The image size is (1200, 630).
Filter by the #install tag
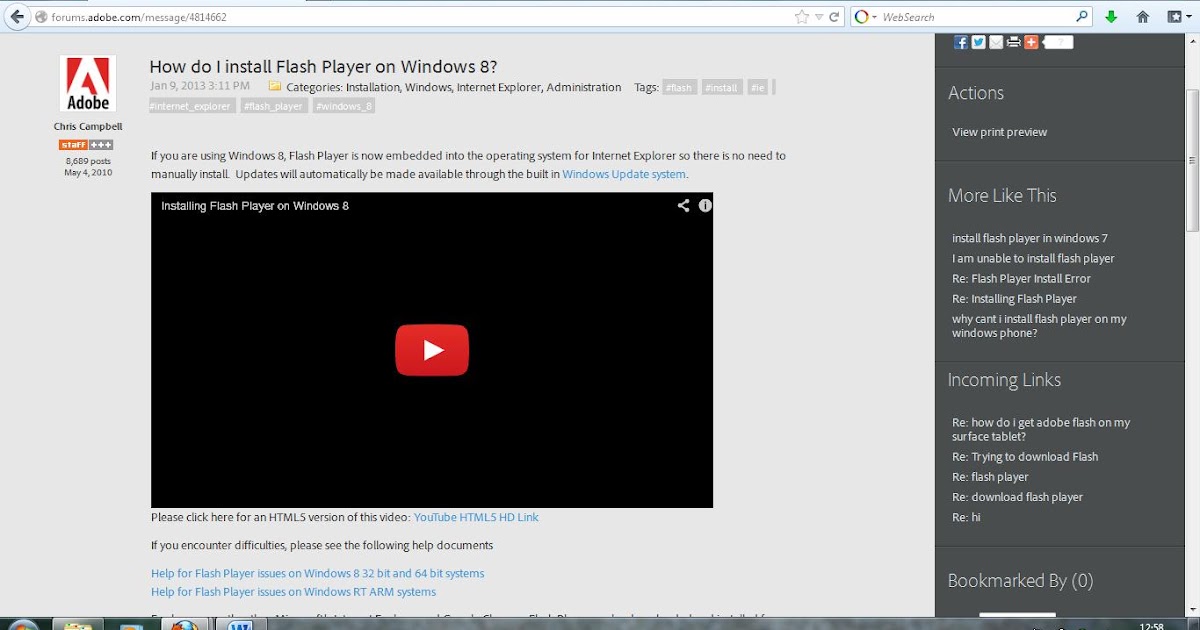721,88
